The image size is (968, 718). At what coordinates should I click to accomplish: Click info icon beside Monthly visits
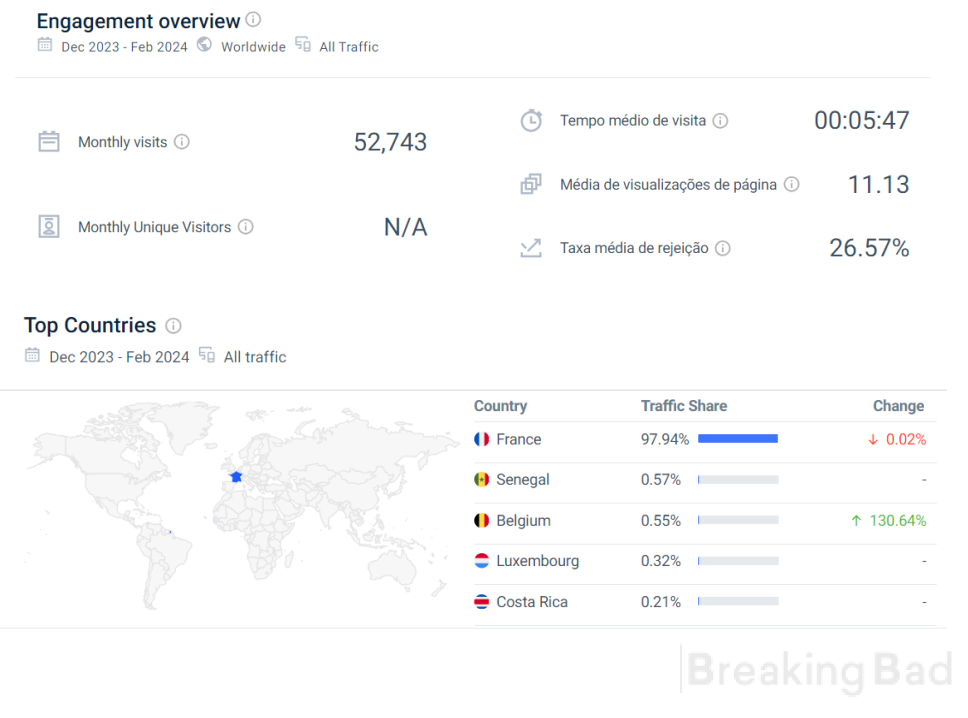(x=182, y=142)
